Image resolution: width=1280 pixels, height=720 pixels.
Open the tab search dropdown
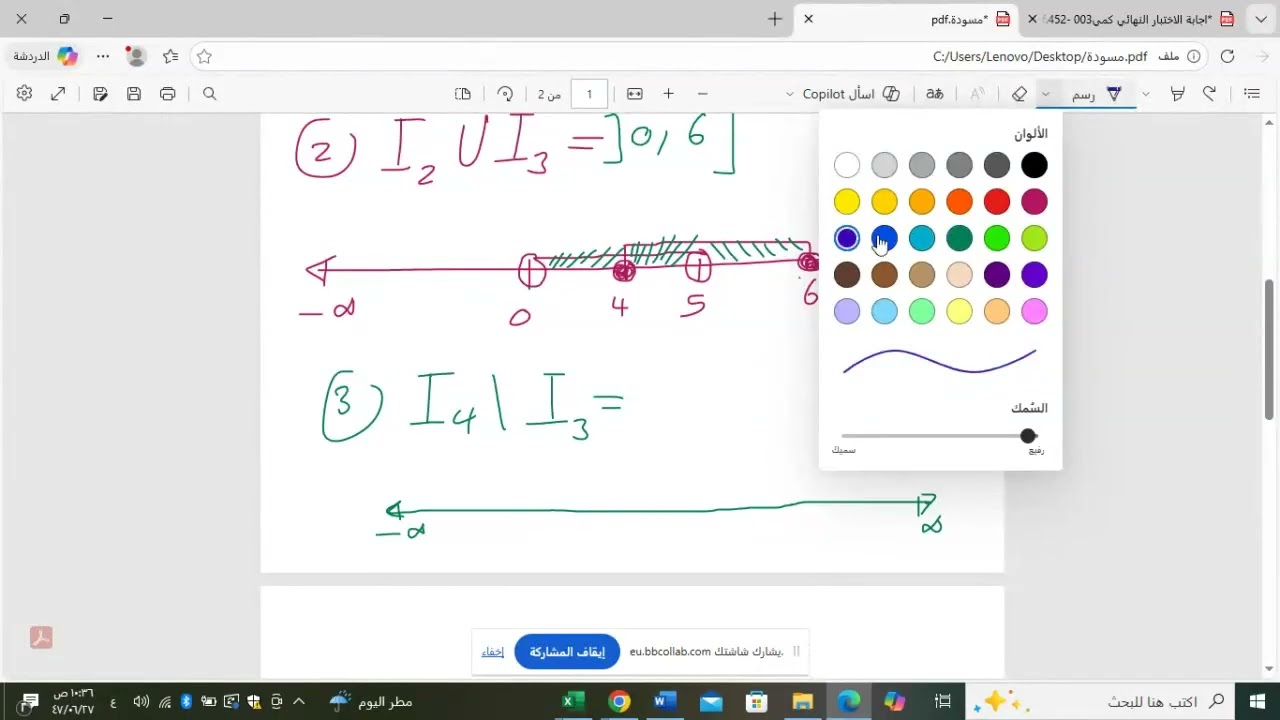point(1261,19)
